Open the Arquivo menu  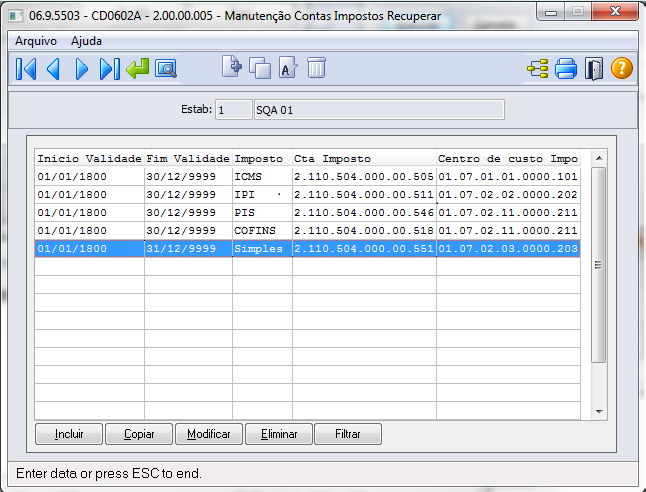coord(36,41)
